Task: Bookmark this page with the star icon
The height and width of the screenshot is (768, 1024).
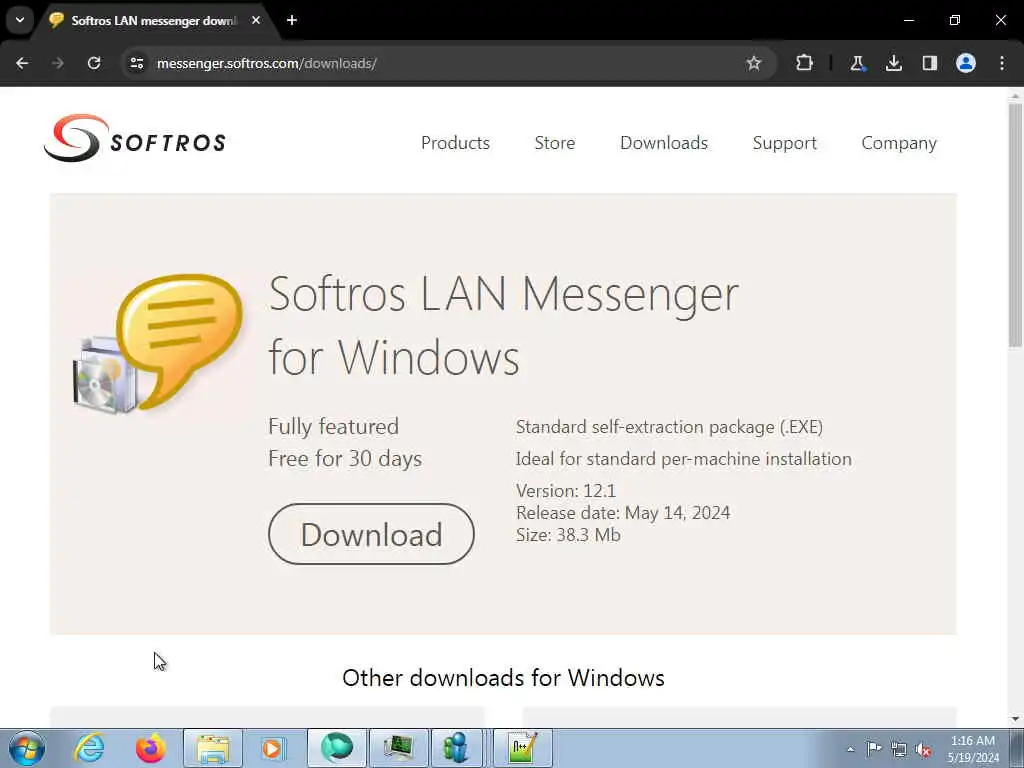Action: (x=754, y=63)
